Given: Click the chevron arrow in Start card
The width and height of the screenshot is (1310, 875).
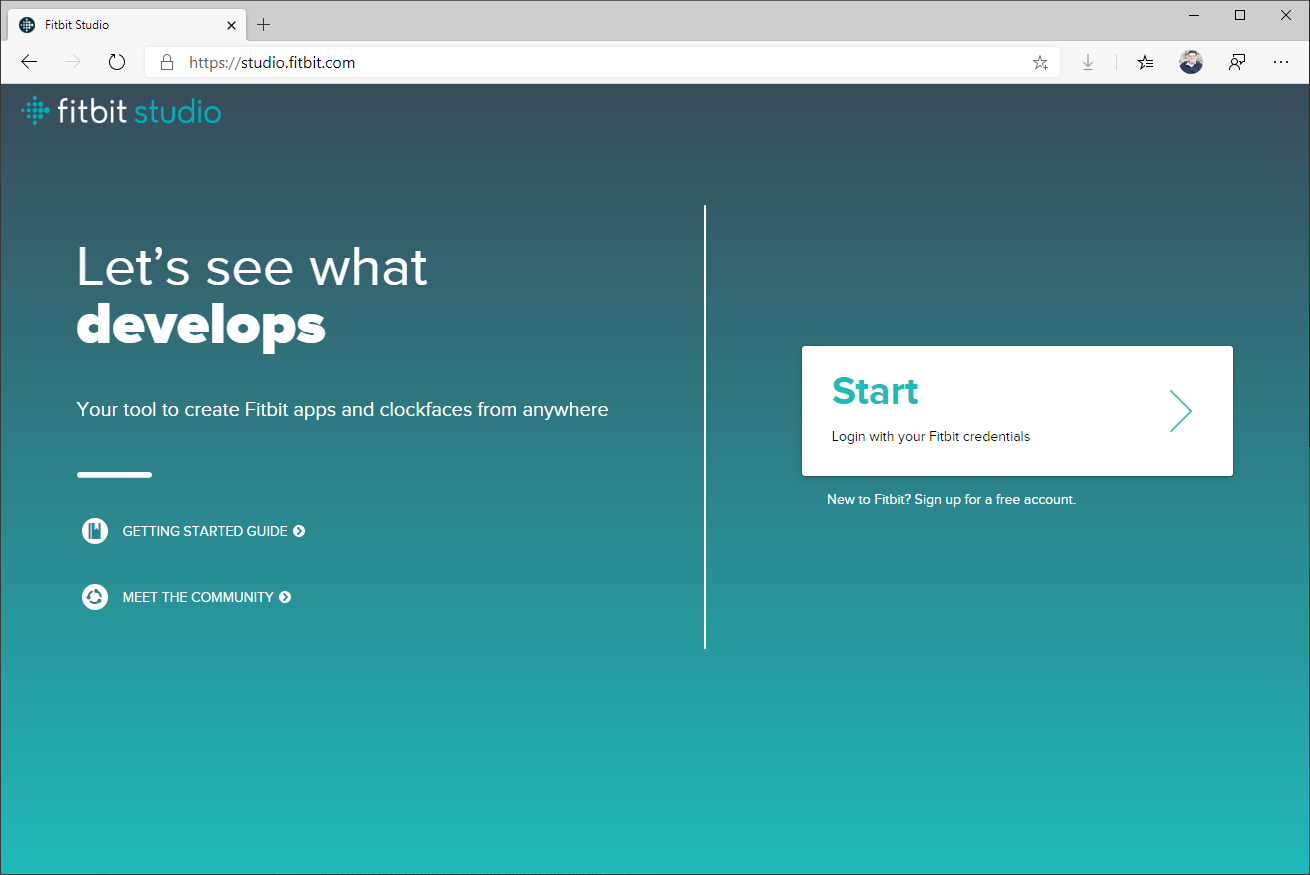Looking at the screenshot, I should (x=1181, y=411).
